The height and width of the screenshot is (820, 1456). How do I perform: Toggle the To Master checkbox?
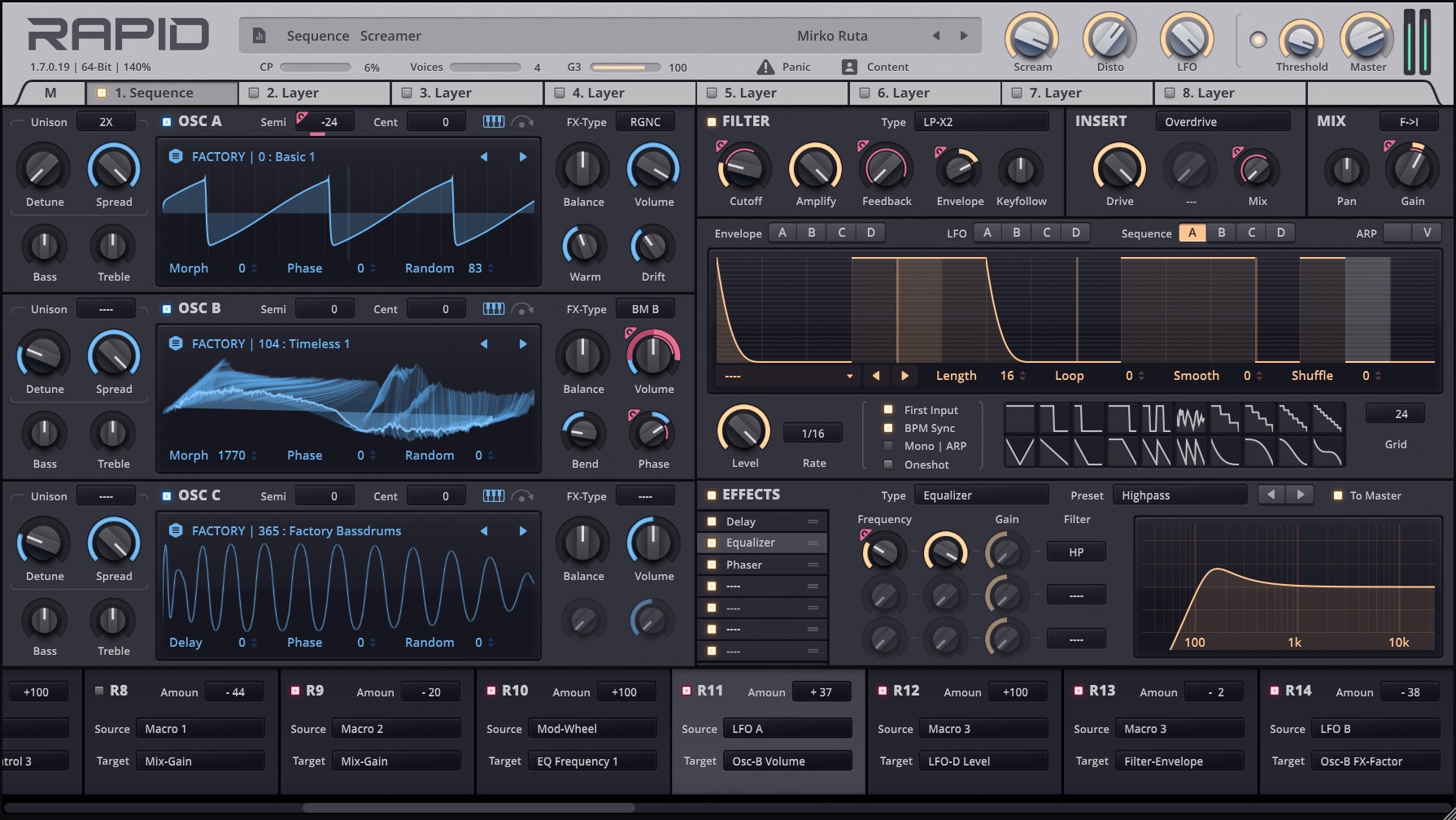click(x=1338, y=495)
